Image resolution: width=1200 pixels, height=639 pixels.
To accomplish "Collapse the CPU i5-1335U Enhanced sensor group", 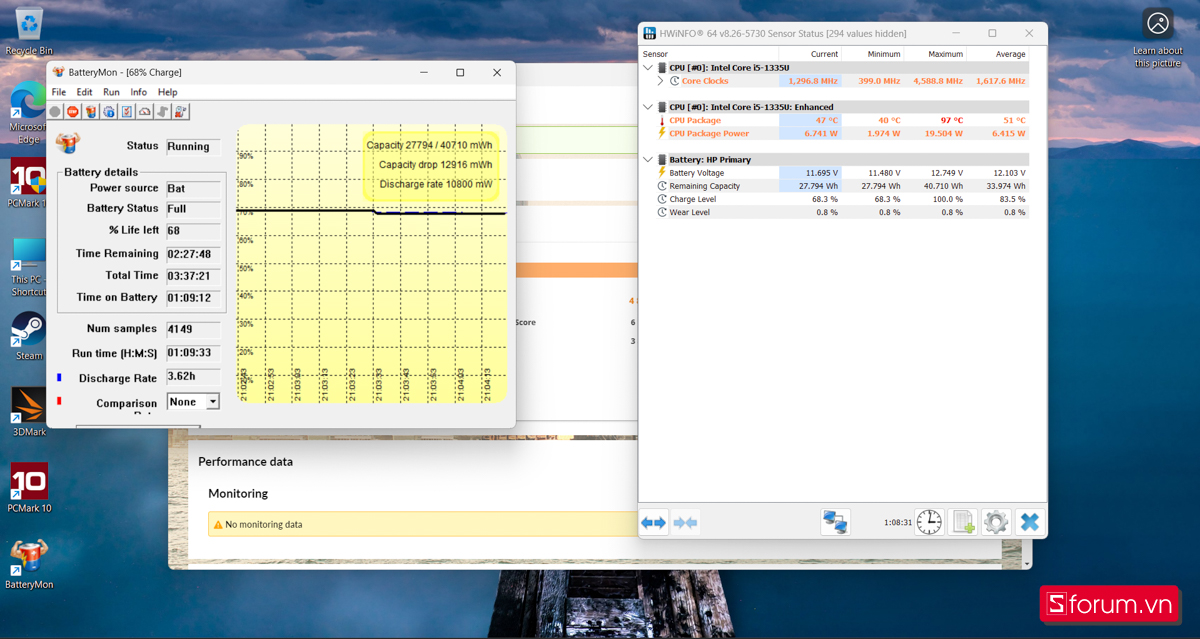I will (648, 107).
